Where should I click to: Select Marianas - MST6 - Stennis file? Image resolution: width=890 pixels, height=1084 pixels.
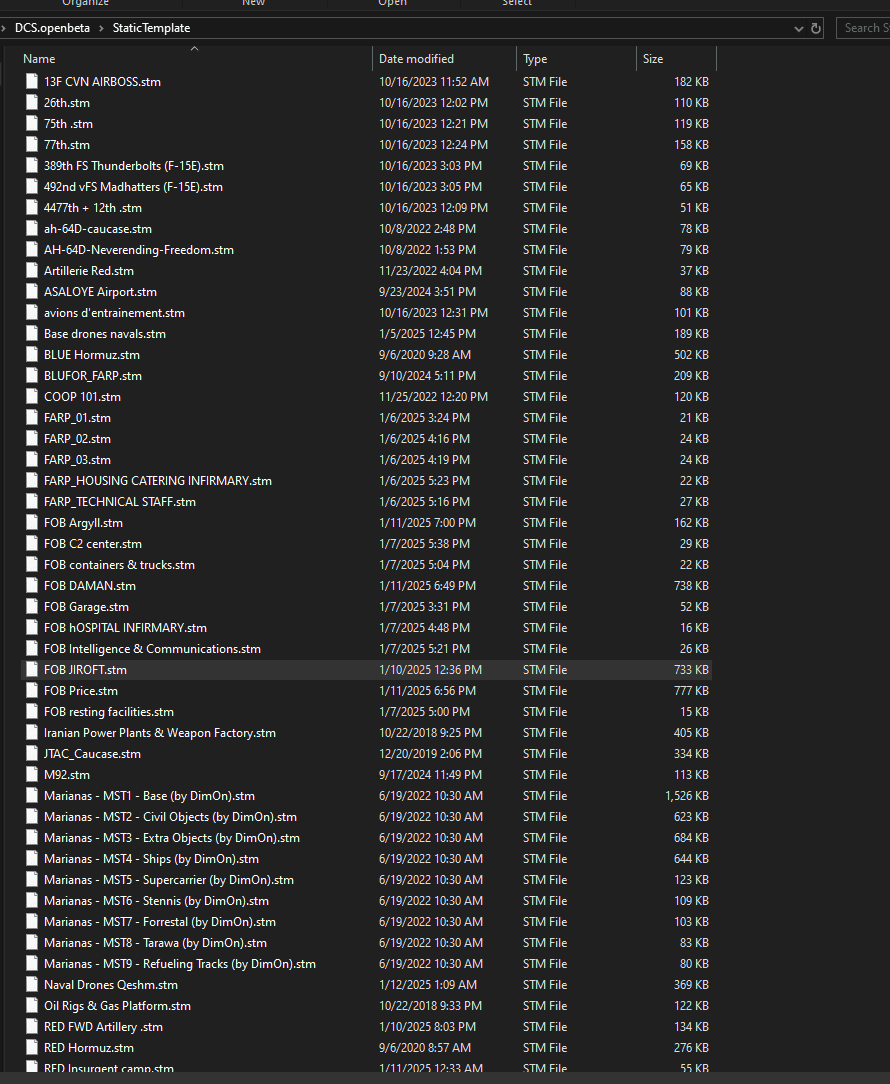[156, 900]
